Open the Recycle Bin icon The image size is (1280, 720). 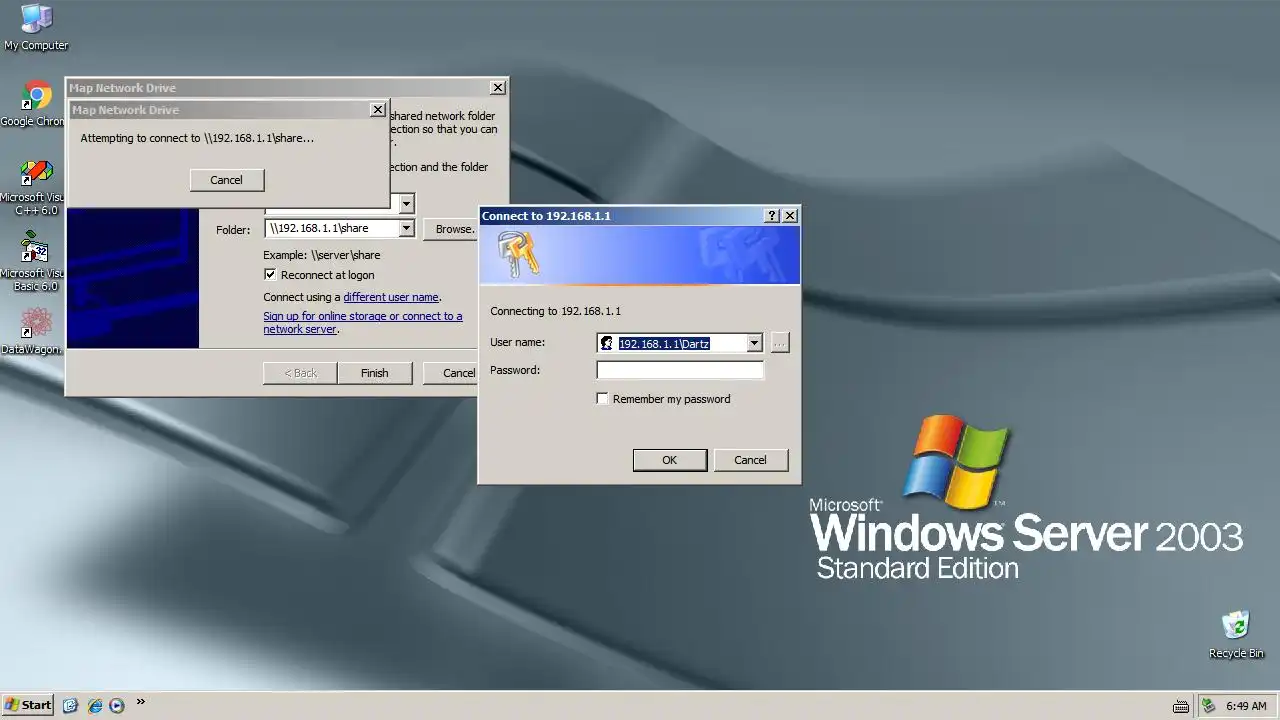pyautogui.click(x=1236, y=634)
